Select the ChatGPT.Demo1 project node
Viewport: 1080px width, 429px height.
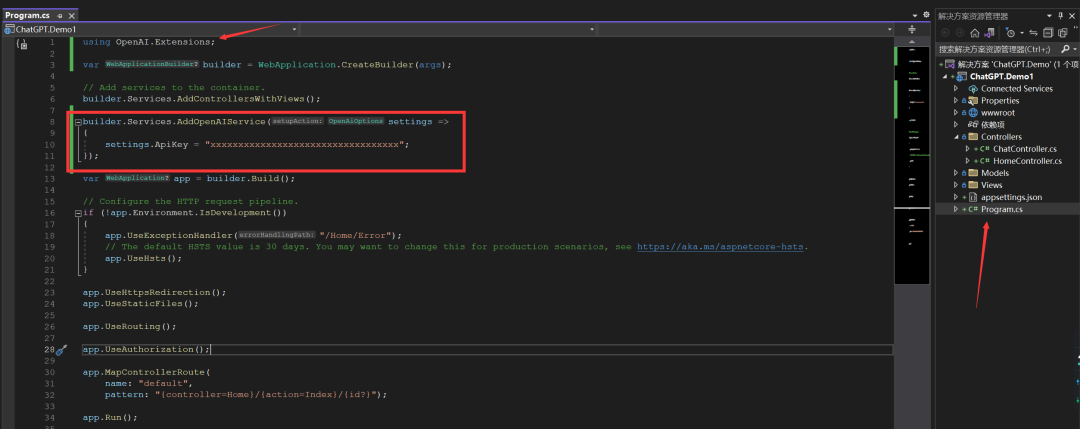pos(1001,76)
